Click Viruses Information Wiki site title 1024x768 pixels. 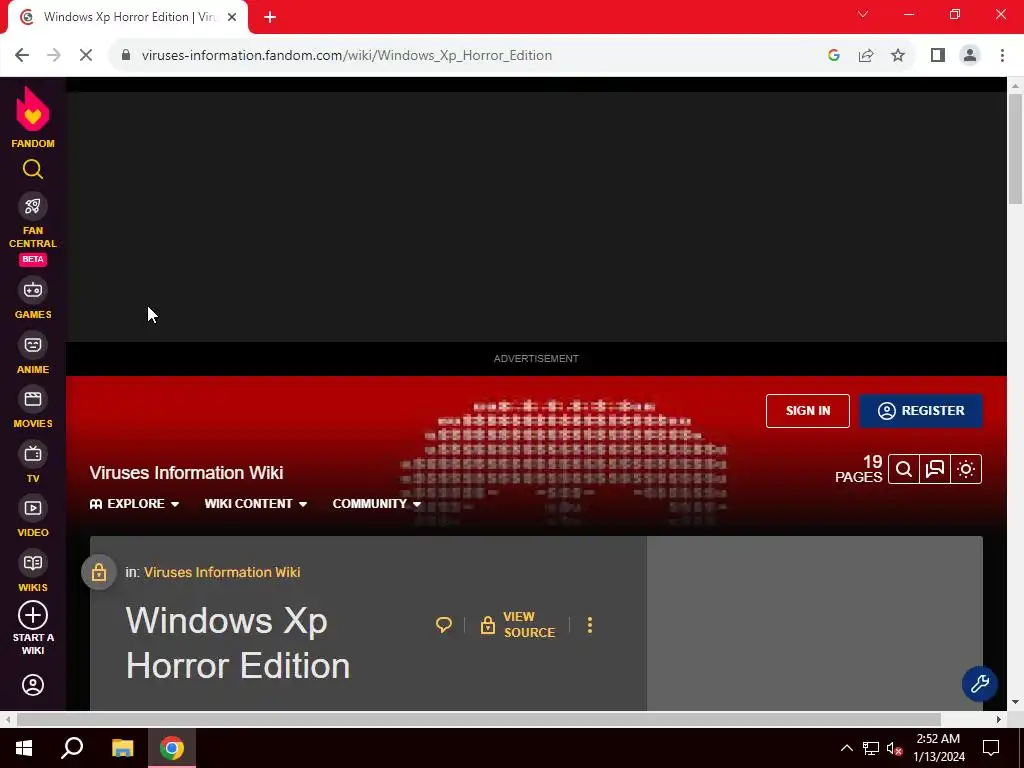(186, 473)
